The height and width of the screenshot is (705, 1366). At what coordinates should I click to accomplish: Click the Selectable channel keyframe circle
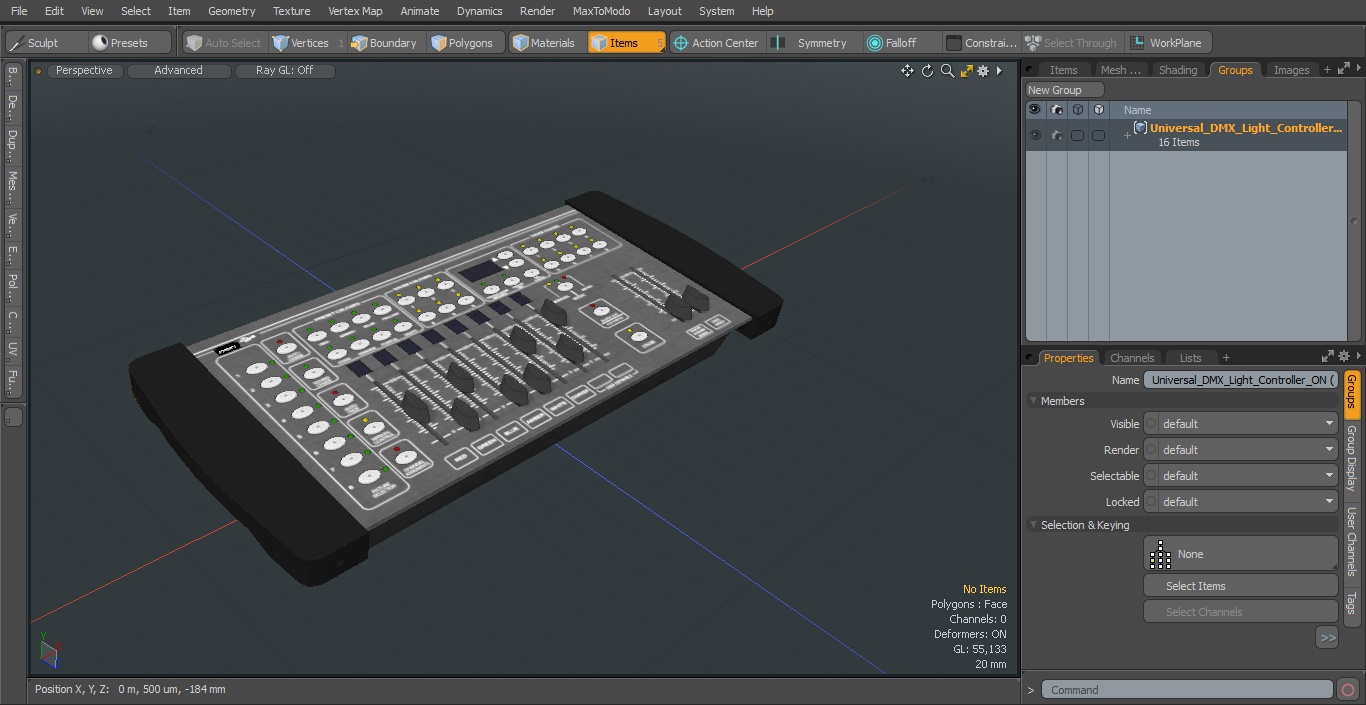1151,476
